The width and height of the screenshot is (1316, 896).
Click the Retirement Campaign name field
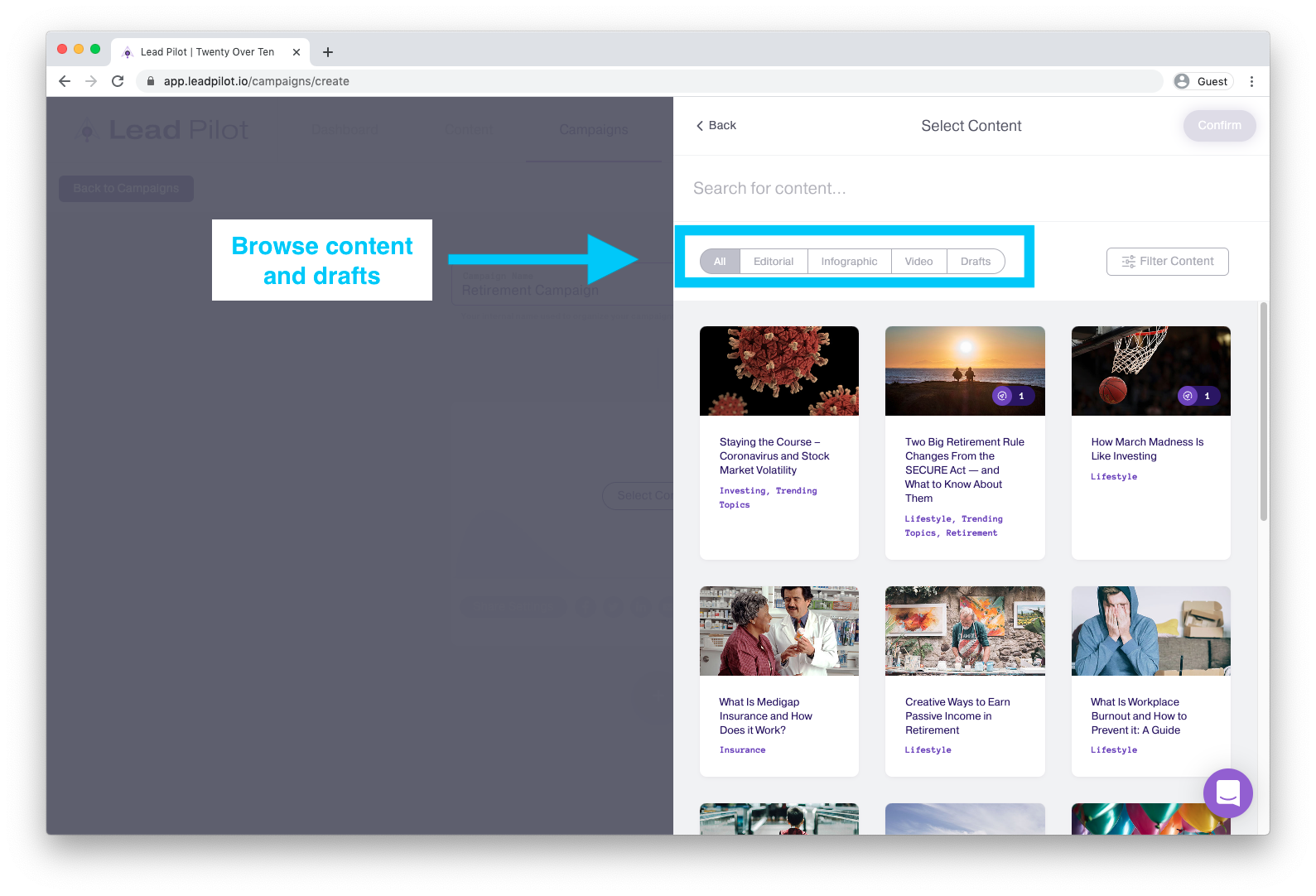point(563,284)
